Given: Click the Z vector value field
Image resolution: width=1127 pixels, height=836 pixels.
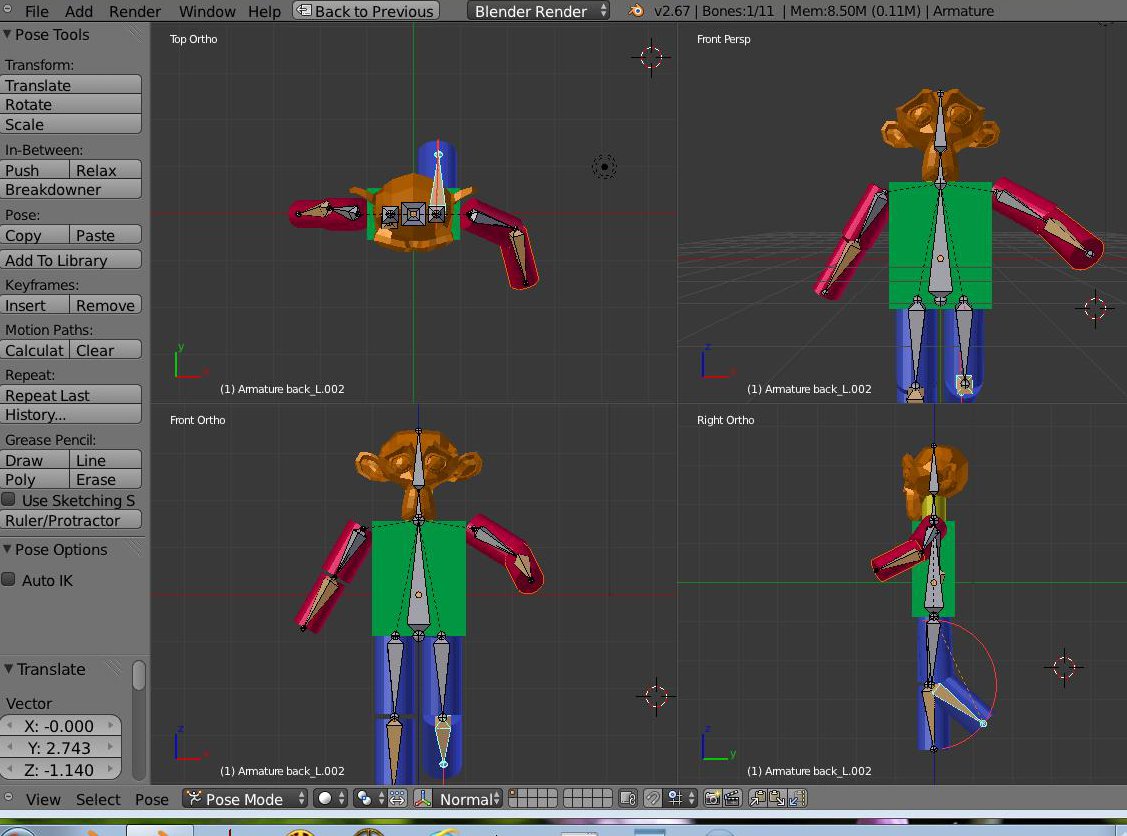Looking at the screenshot, I should tap(60, 769).
